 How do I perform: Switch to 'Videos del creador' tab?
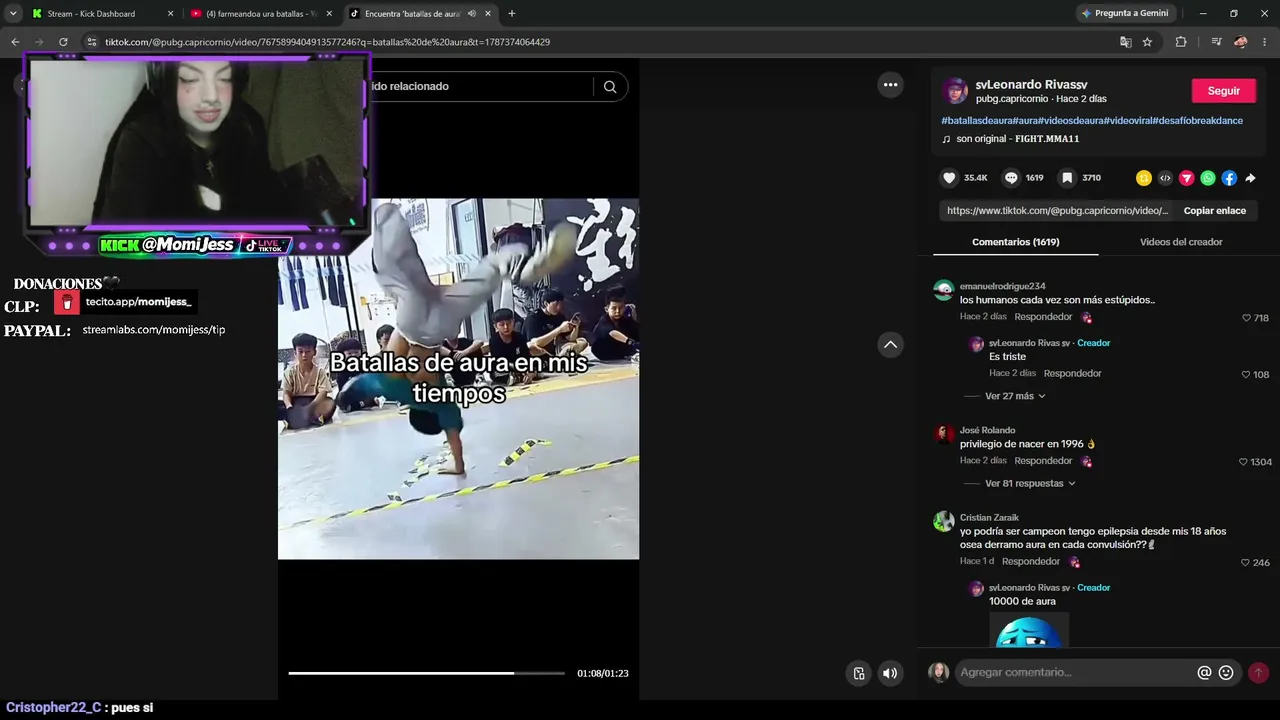[x=1181, y=242]
